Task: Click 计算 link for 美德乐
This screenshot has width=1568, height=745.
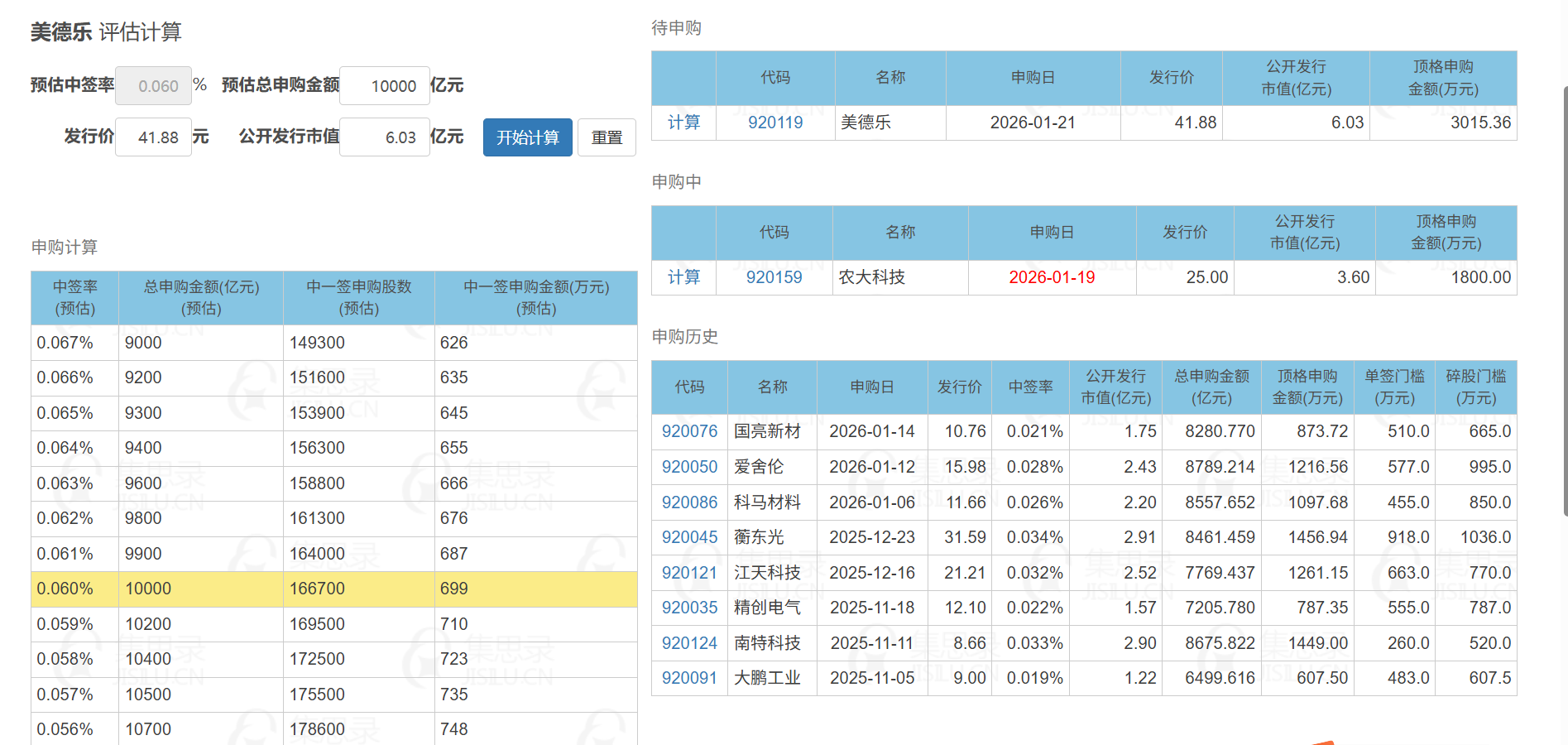Action: tap(683, 123)
